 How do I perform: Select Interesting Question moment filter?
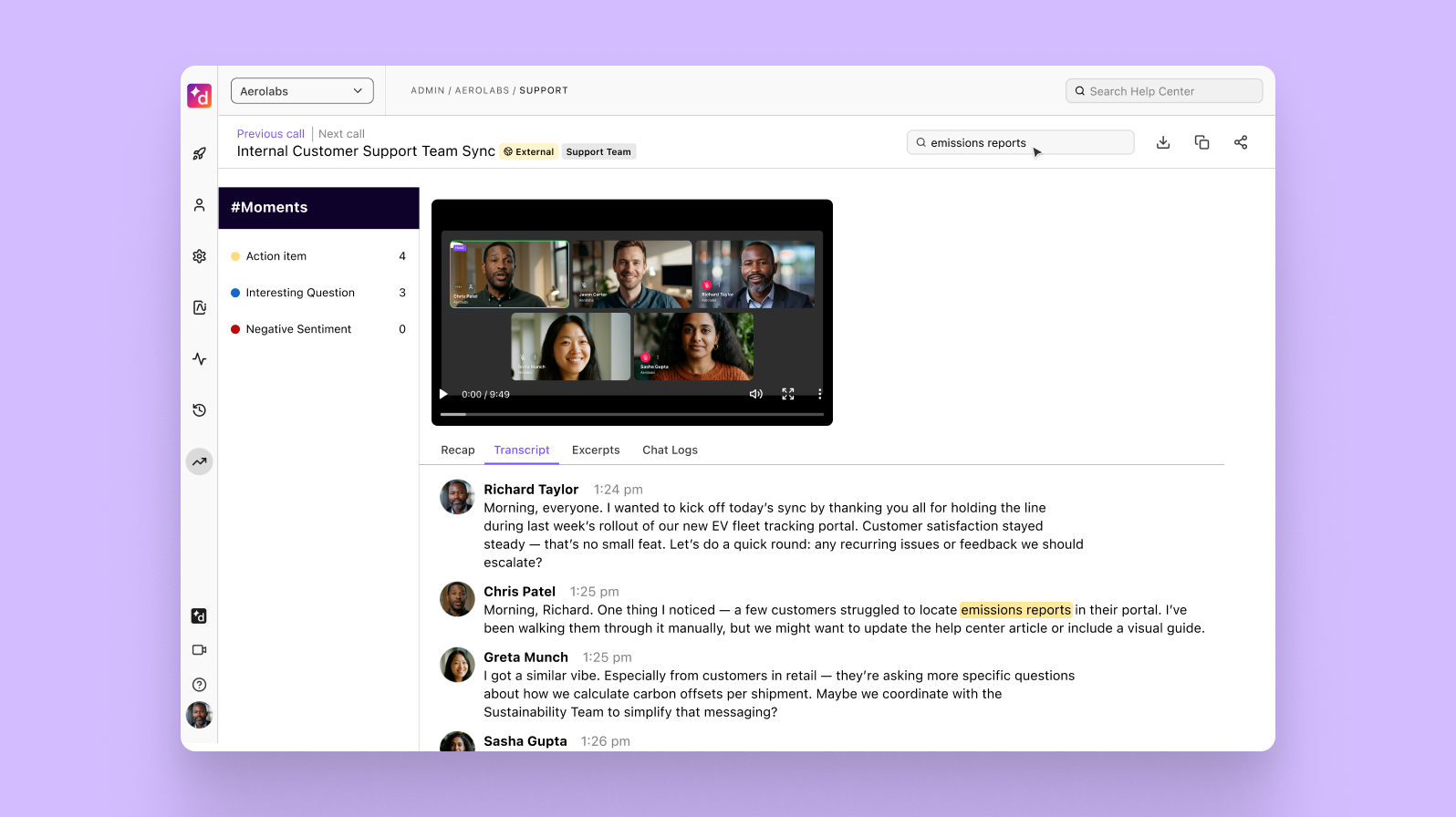click(x=318, y=293)
